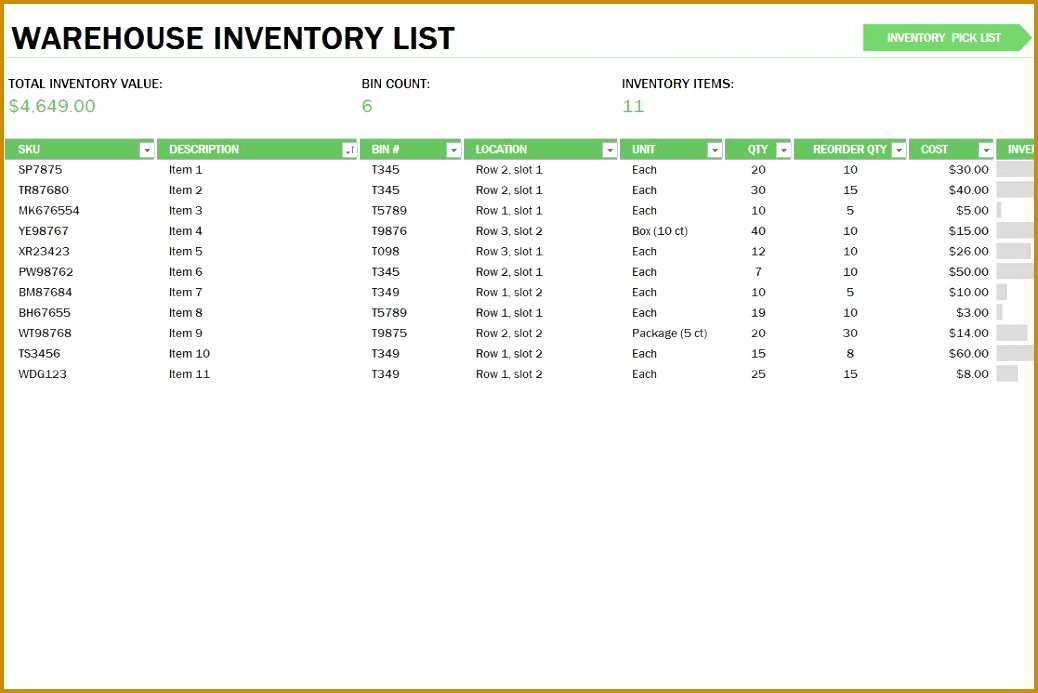The width and height of the screenshot is (1038, 693).
Task: Open the LOCATION column filter icon
Action: click(610, 149)
